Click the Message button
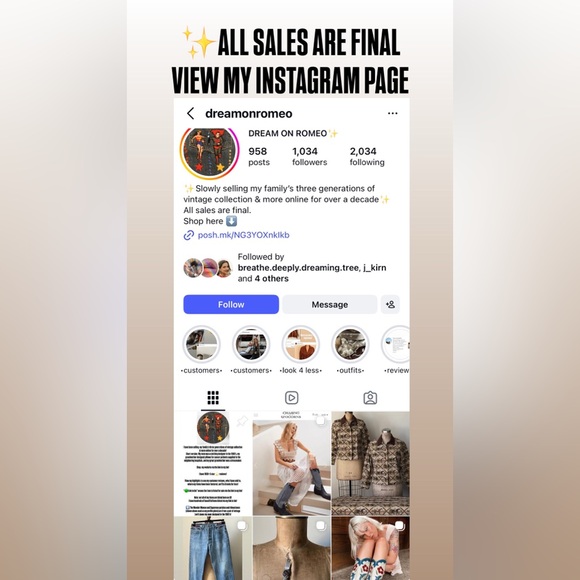The height and width of the screenshot is (580, 580). pyautogui.click(x=330, y=304)
